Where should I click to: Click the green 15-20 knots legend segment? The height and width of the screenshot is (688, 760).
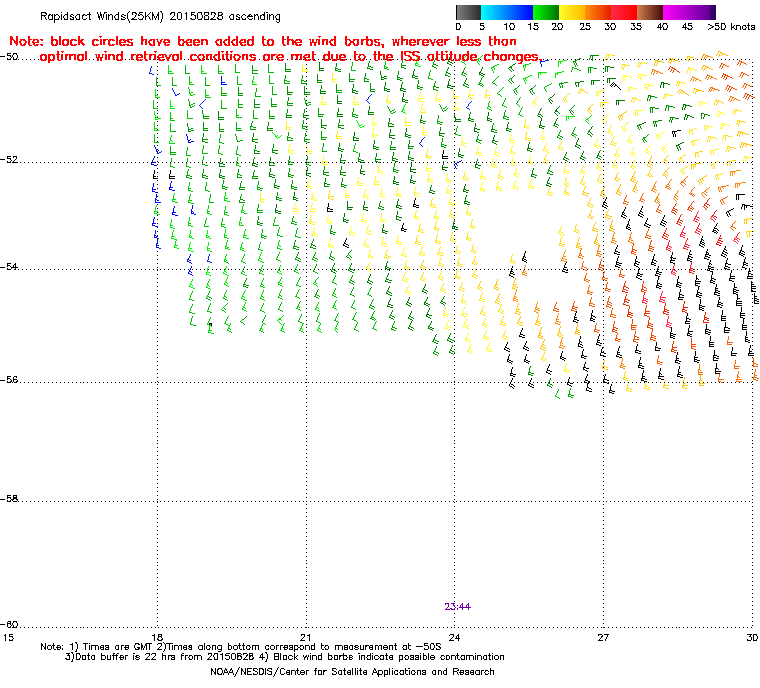point(546,12)
